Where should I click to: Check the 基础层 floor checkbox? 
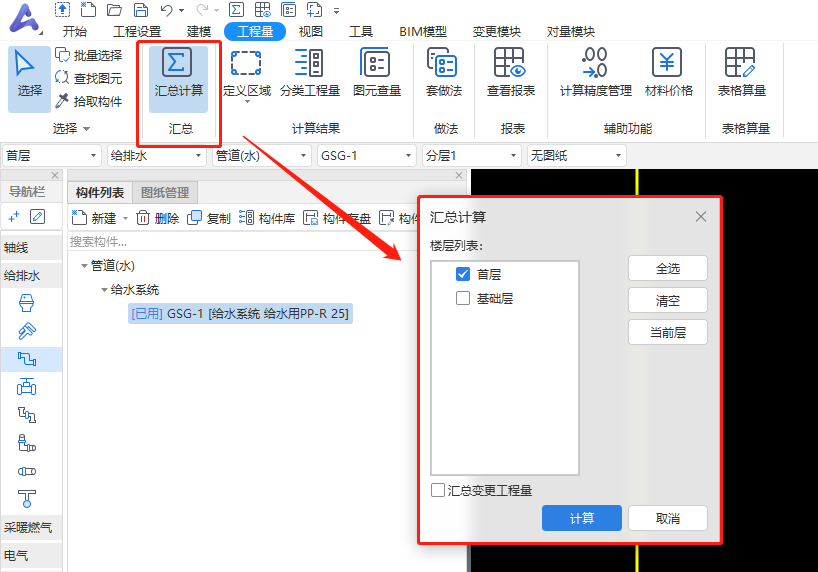[462, 298]
